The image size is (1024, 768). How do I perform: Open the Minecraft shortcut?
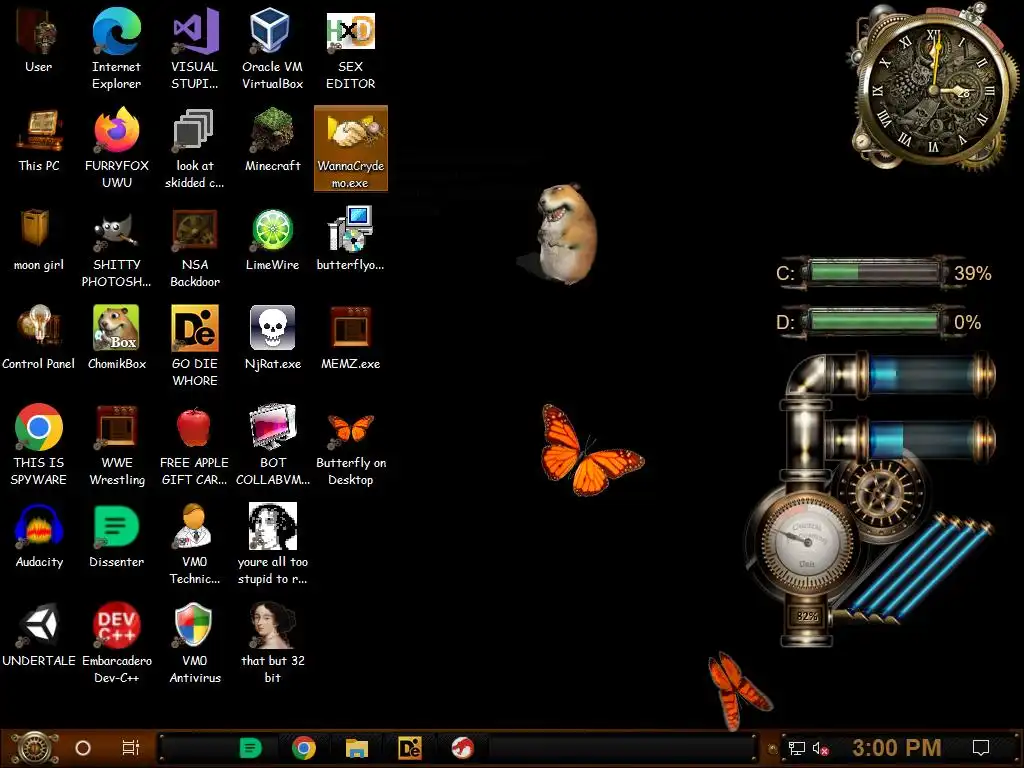coord(272,140)
